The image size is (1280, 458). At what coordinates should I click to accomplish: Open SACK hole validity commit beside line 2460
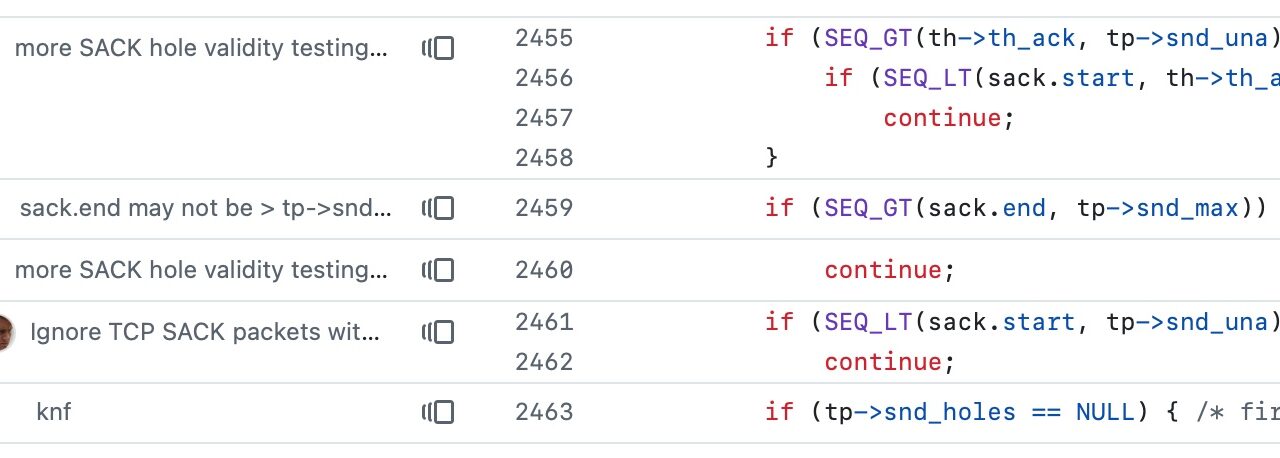201,270
